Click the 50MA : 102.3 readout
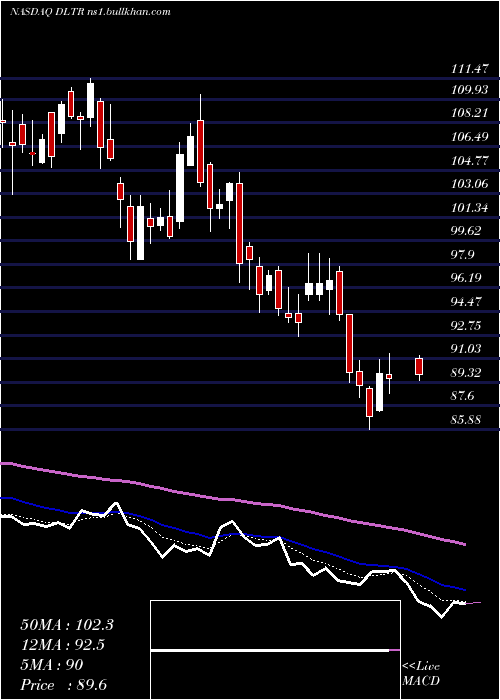 67,625
